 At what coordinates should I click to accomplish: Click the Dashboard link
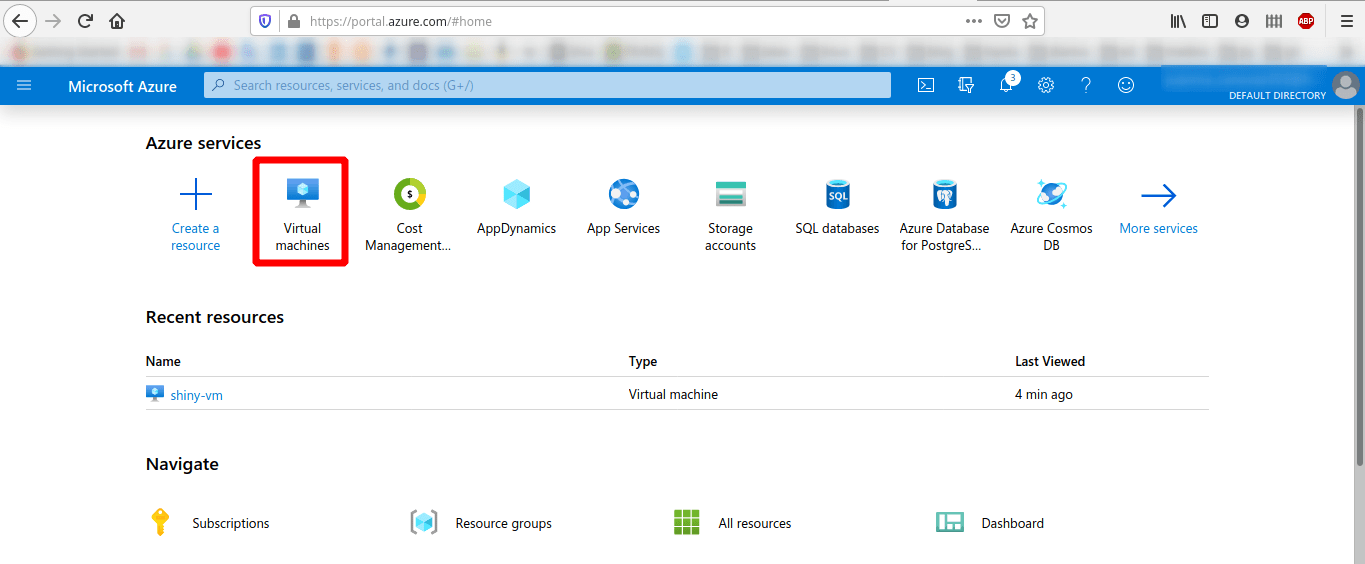click(1012, 523)
